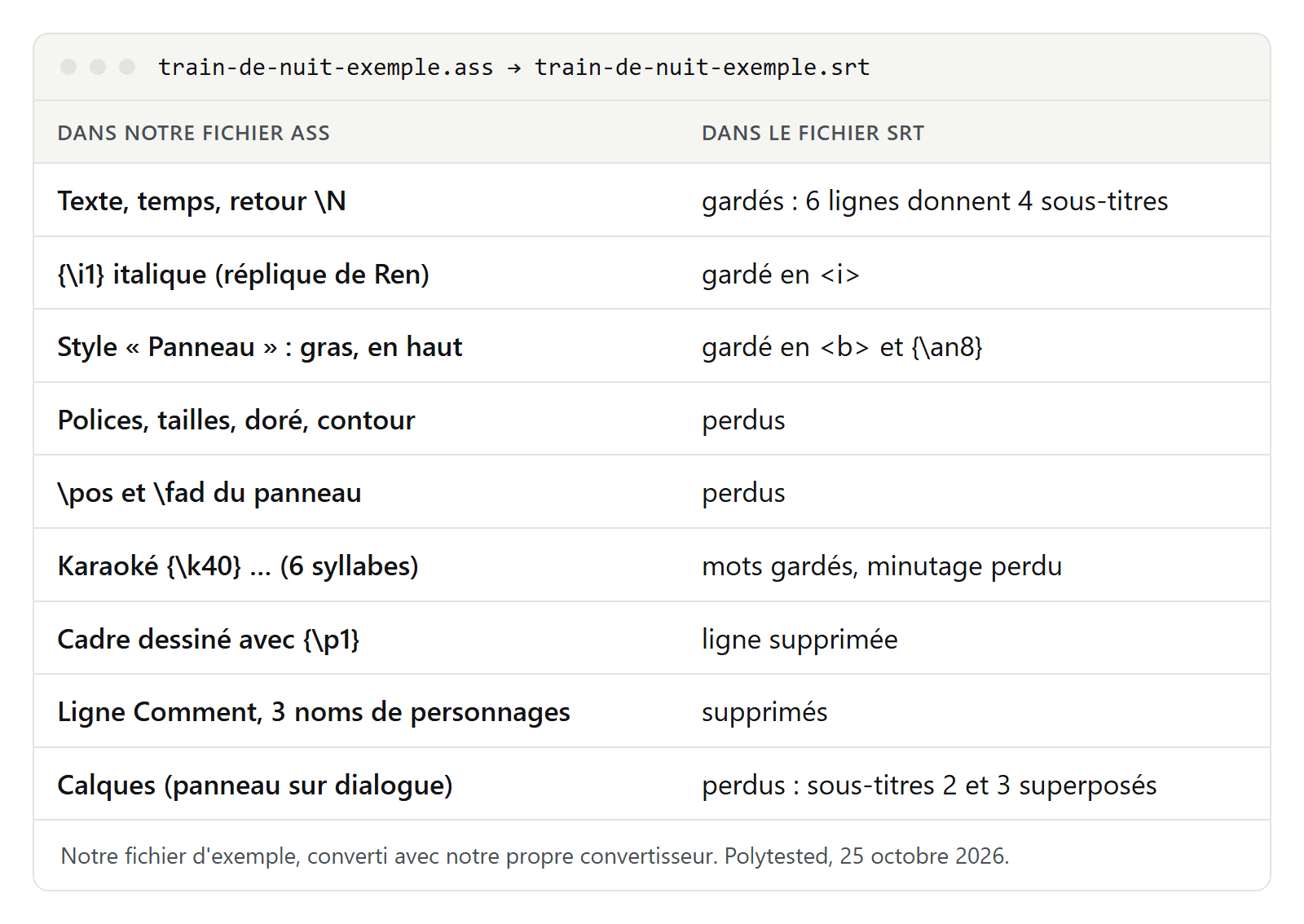Select the "Cadre dessiné avec {\p1}" cell
Screen dimensions: 1304x924
point(209,639)
